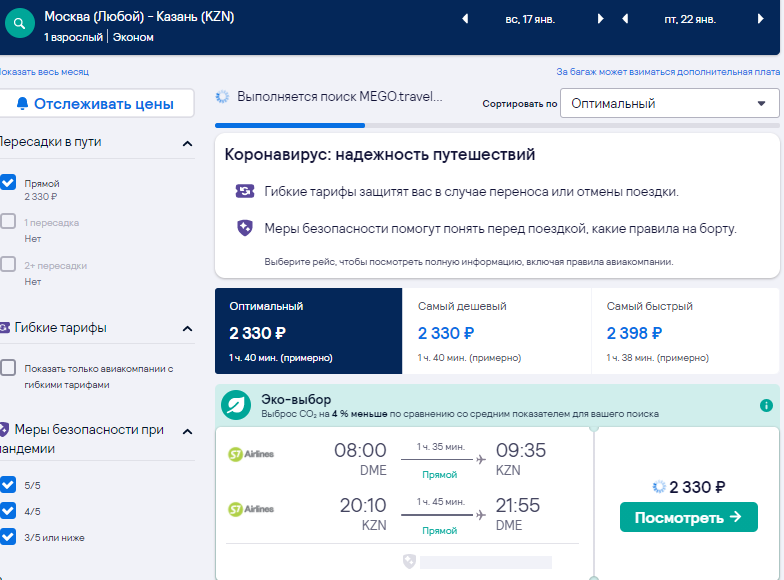
Task: Go to previous departure date arrow
Action: (x=465, y=19)
